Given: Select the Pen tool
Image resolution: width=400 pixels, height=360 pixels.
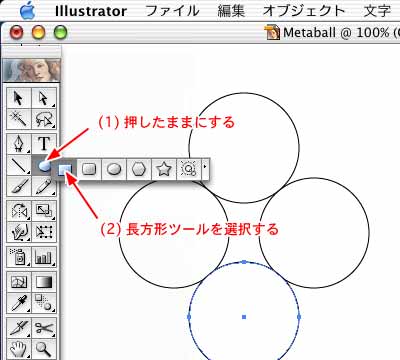Looking at the screenshot, I should point(19,145).
